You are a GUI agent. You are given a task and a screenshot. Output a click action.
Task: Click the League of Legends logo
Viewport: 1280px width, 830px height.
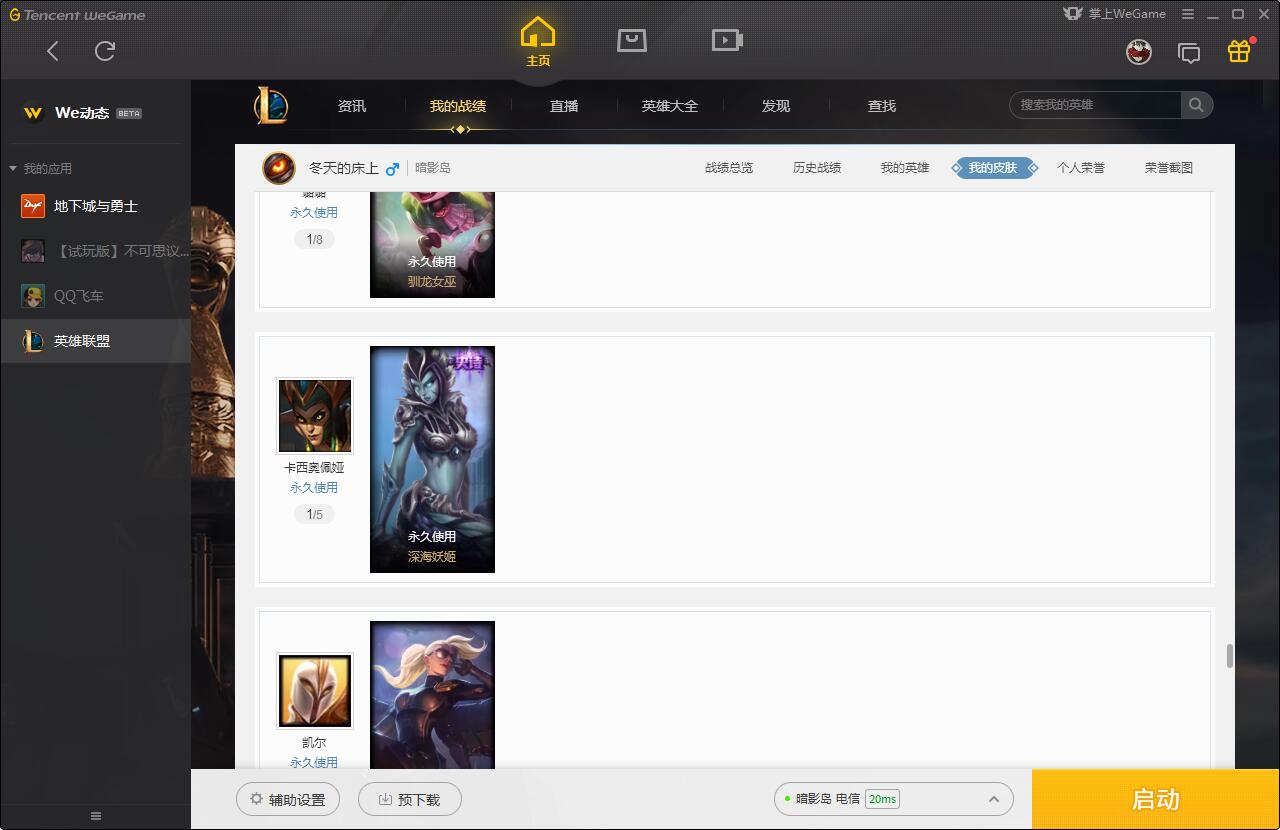[x=271, y=105]
